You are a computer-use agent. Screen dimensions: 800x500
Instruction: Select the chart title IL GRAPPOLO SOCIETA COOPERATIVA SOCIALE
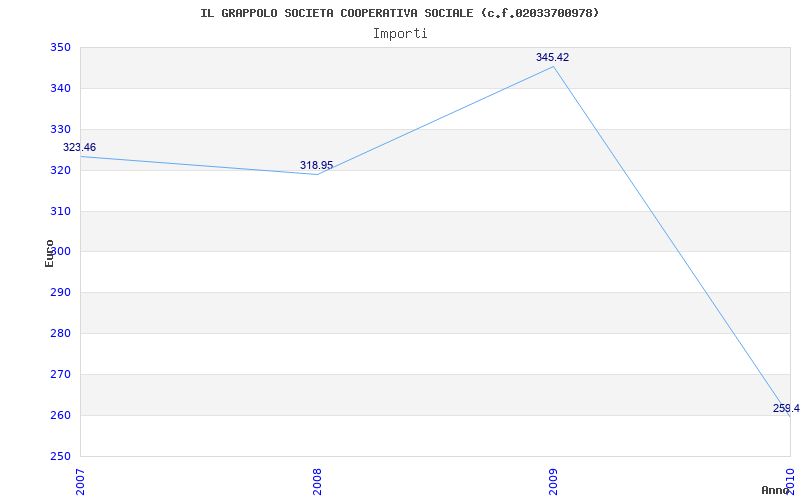click(x=400, y=13)
